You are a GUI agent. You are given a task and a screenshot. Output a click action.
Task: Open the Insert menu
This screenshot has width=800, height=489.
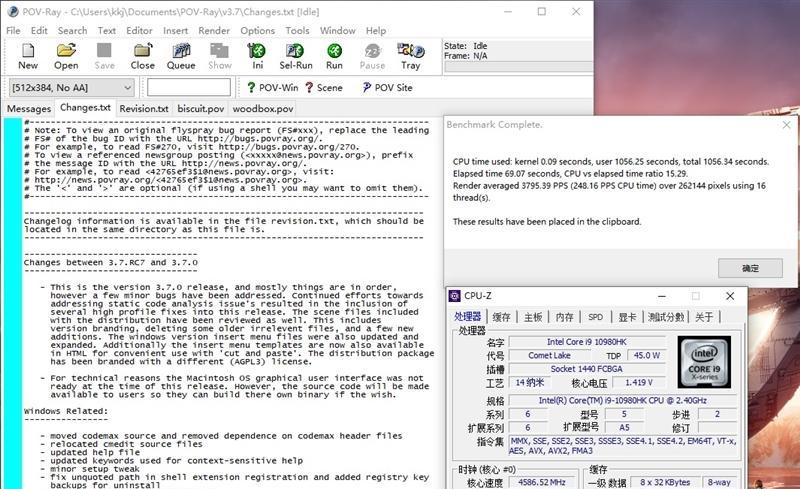[x=176, y=31]
